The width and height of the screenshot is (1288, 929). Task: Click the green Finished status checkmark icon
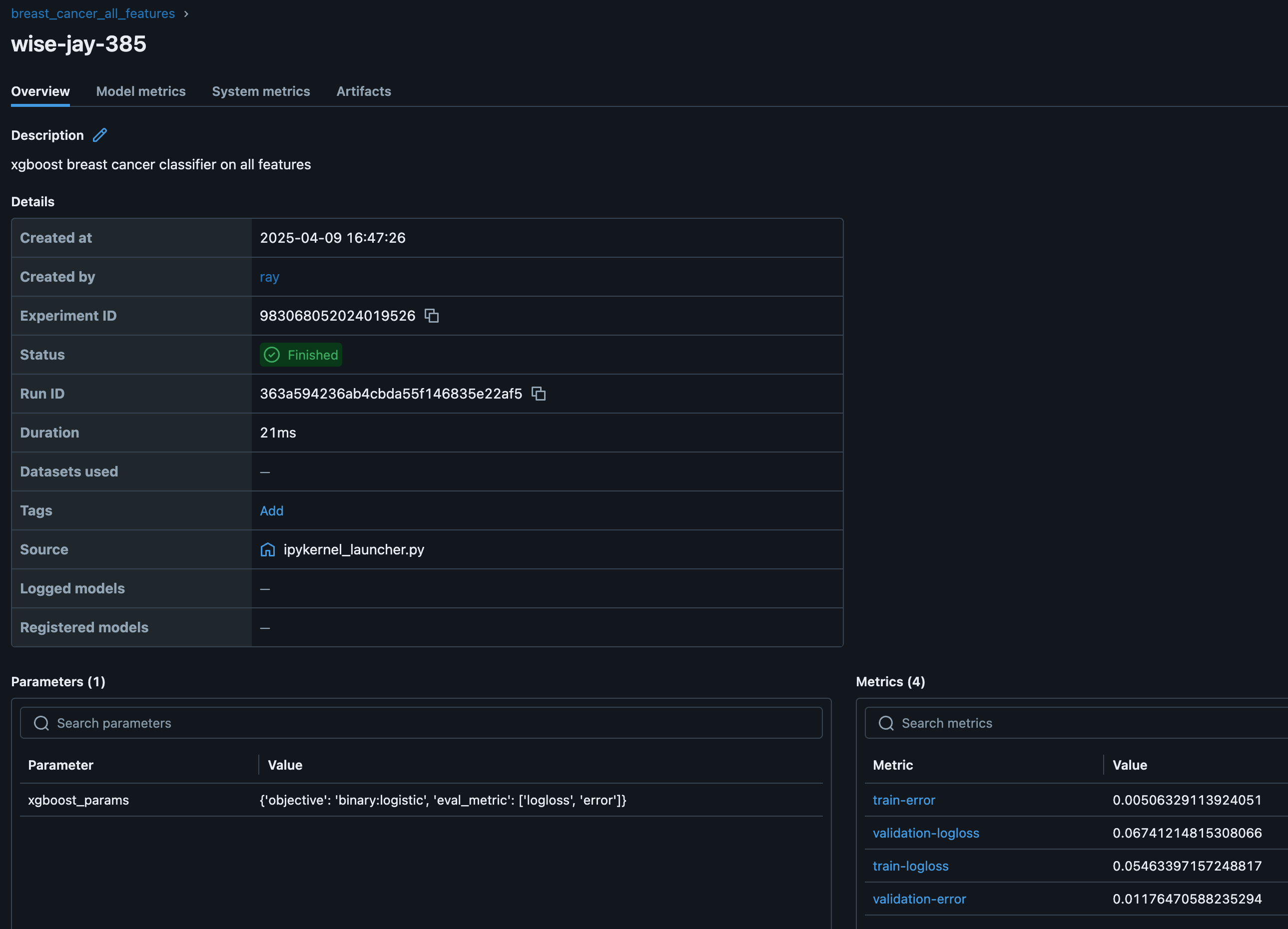tap(272, 355)
